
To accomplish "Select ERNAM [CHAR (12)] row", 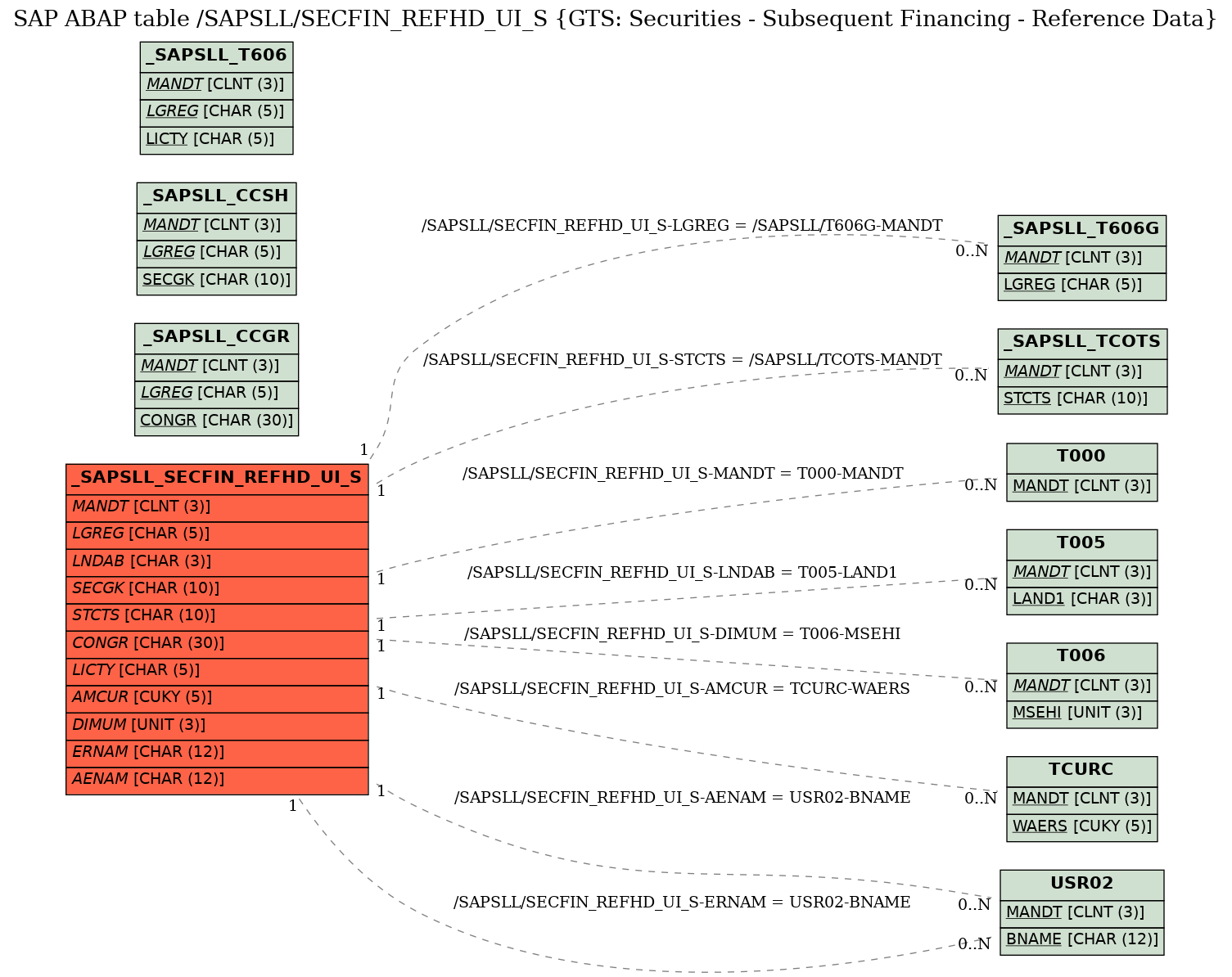I will pyautogui.click(x=217, y=753).
